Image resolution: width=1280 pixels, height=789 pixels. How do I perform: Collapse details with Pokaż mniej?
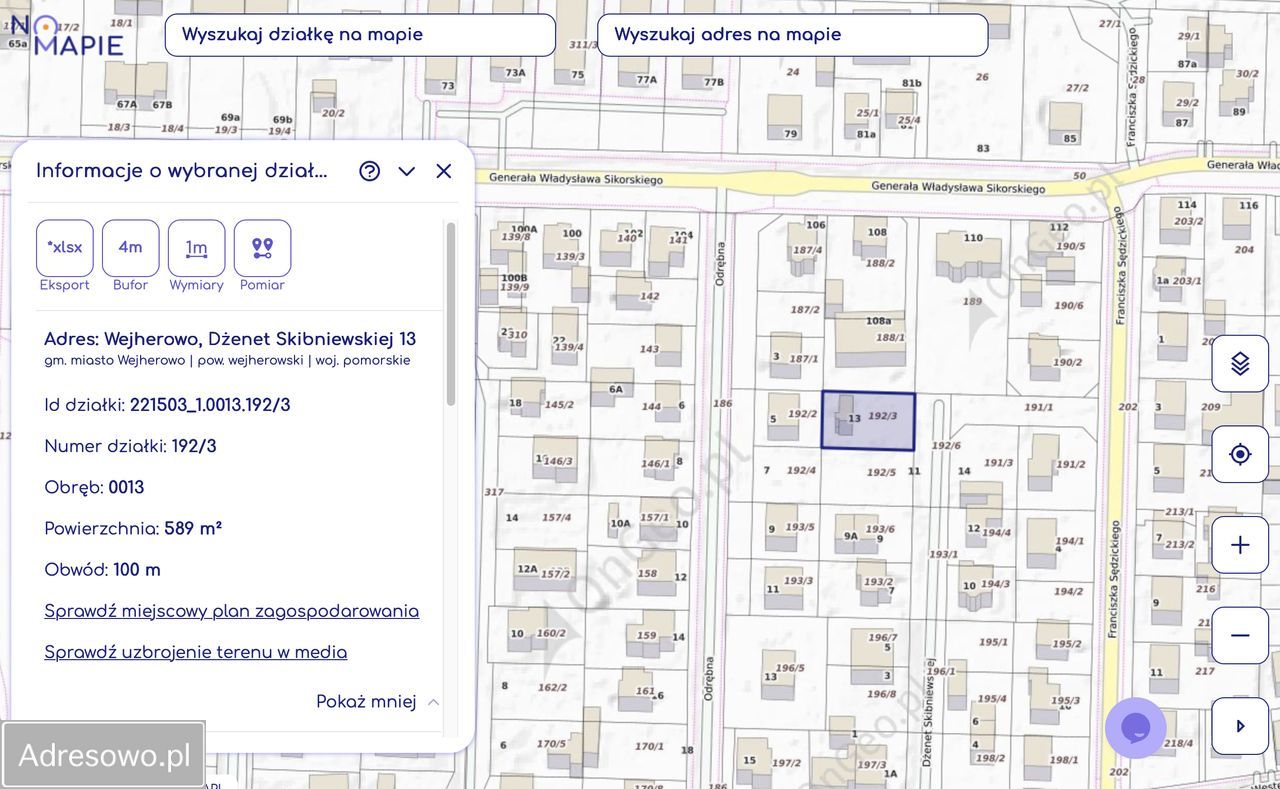377,702
